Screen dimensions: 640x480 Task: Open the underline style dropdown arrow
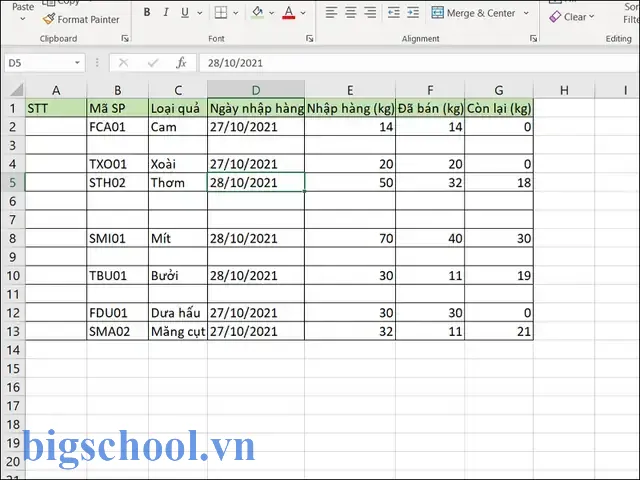[x=200, y=13]
